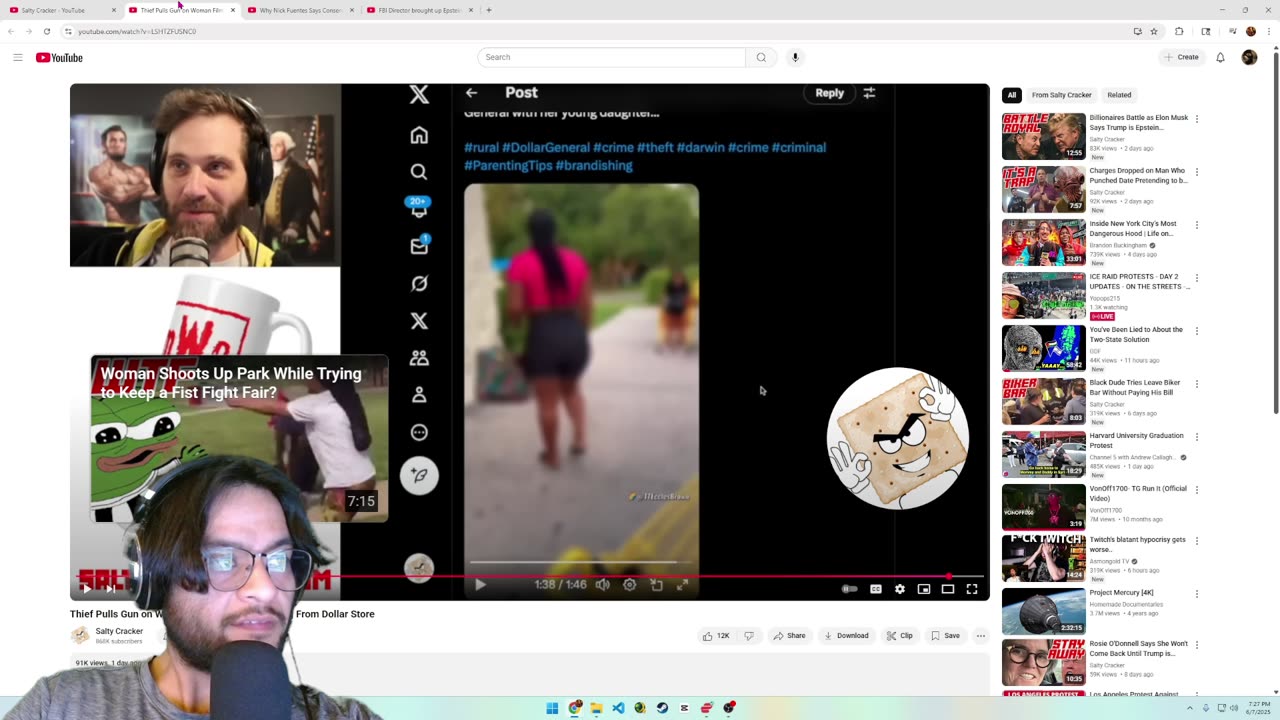Open Twitch's blatant hypocrisy video title

[x=1138, y=544]
